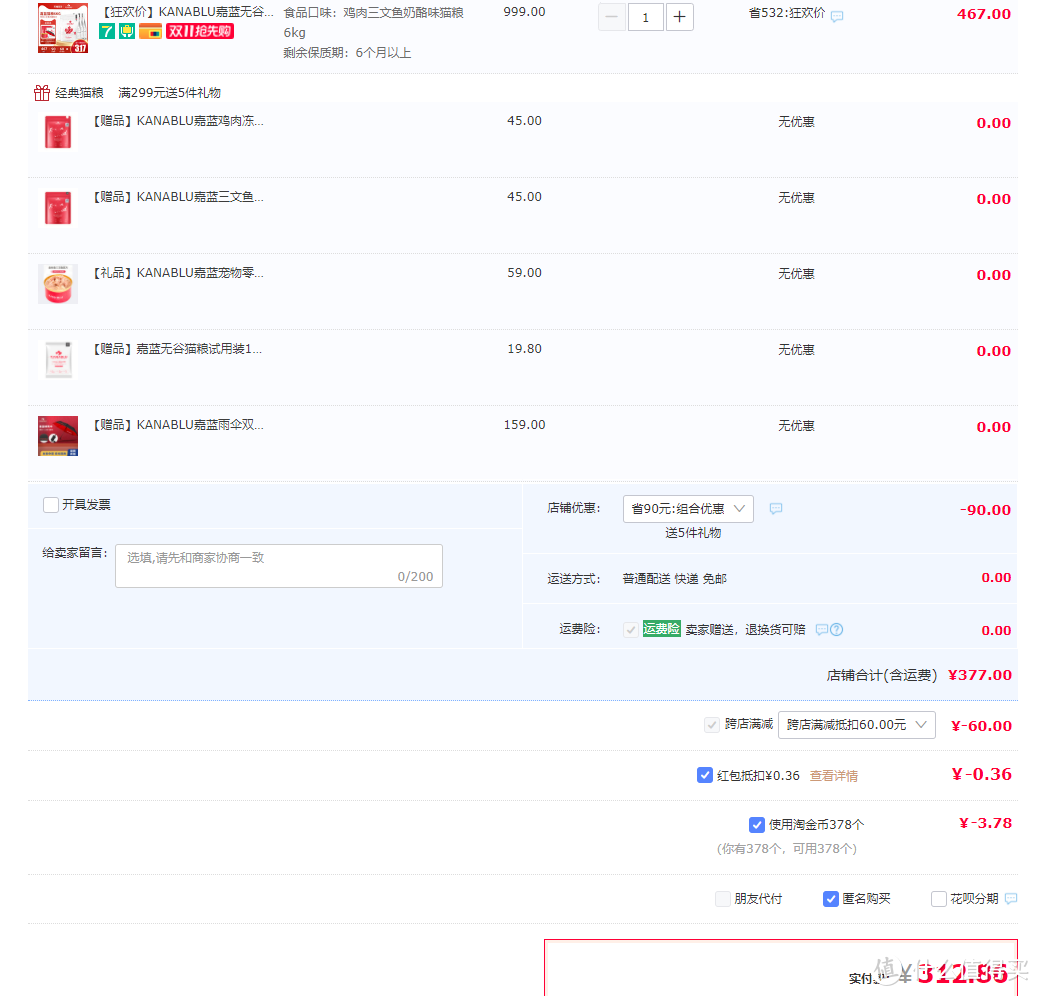Viewport: 1040px width, 996px height.
Task: Click the green 7-day return badge icon
Action: coord(106,31)
